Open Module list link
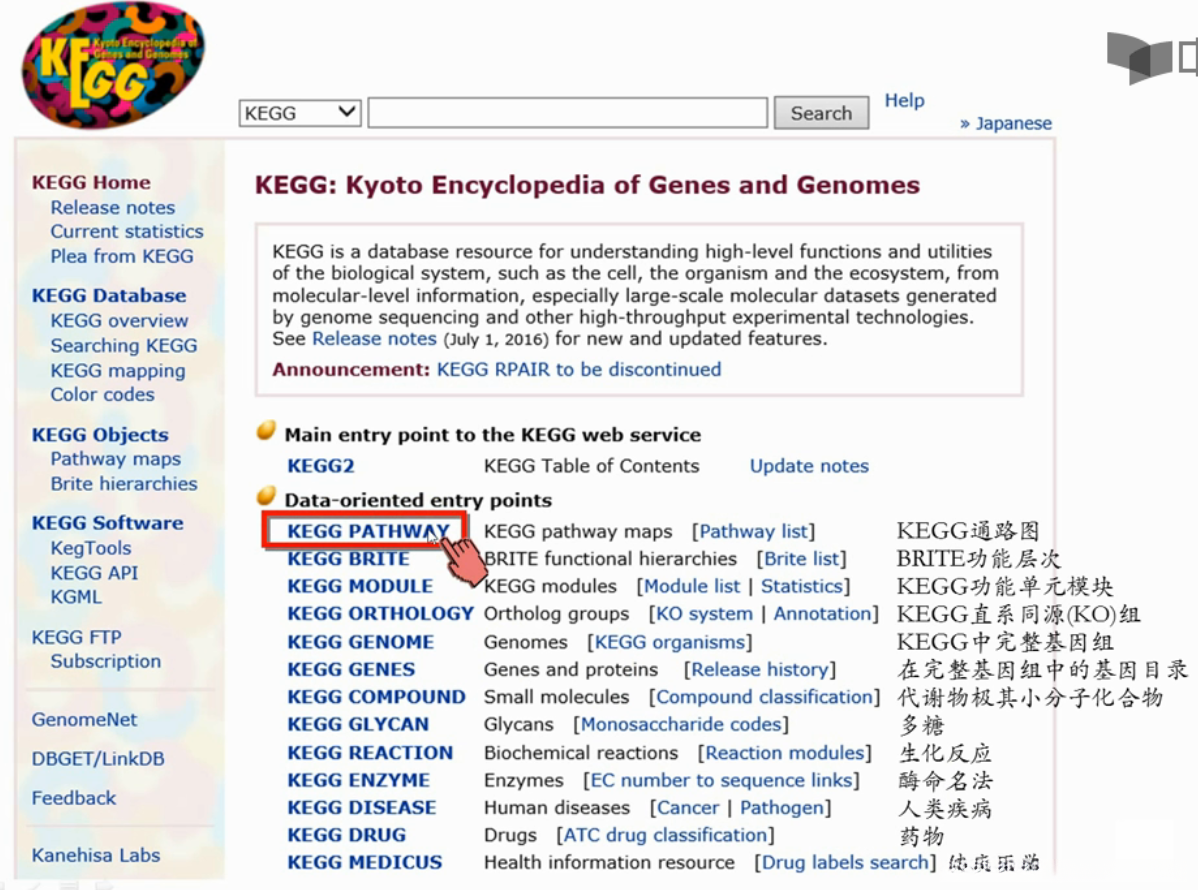 click(692, 586)
